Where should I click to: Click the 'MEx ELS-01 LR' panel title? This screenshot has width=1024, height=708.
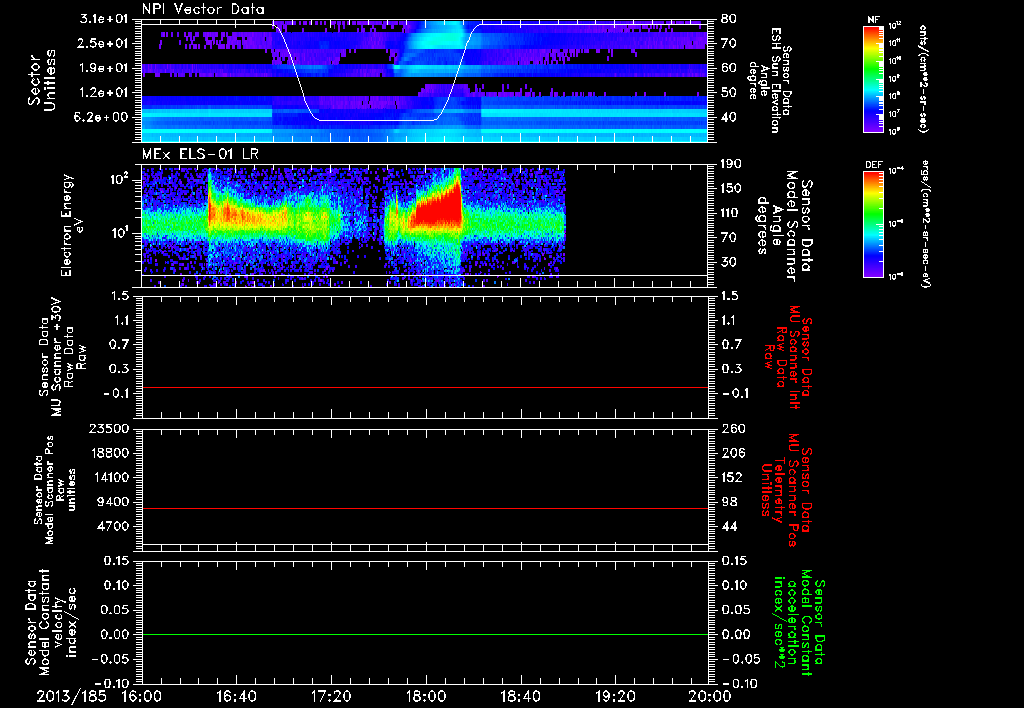tap(200, 155)
